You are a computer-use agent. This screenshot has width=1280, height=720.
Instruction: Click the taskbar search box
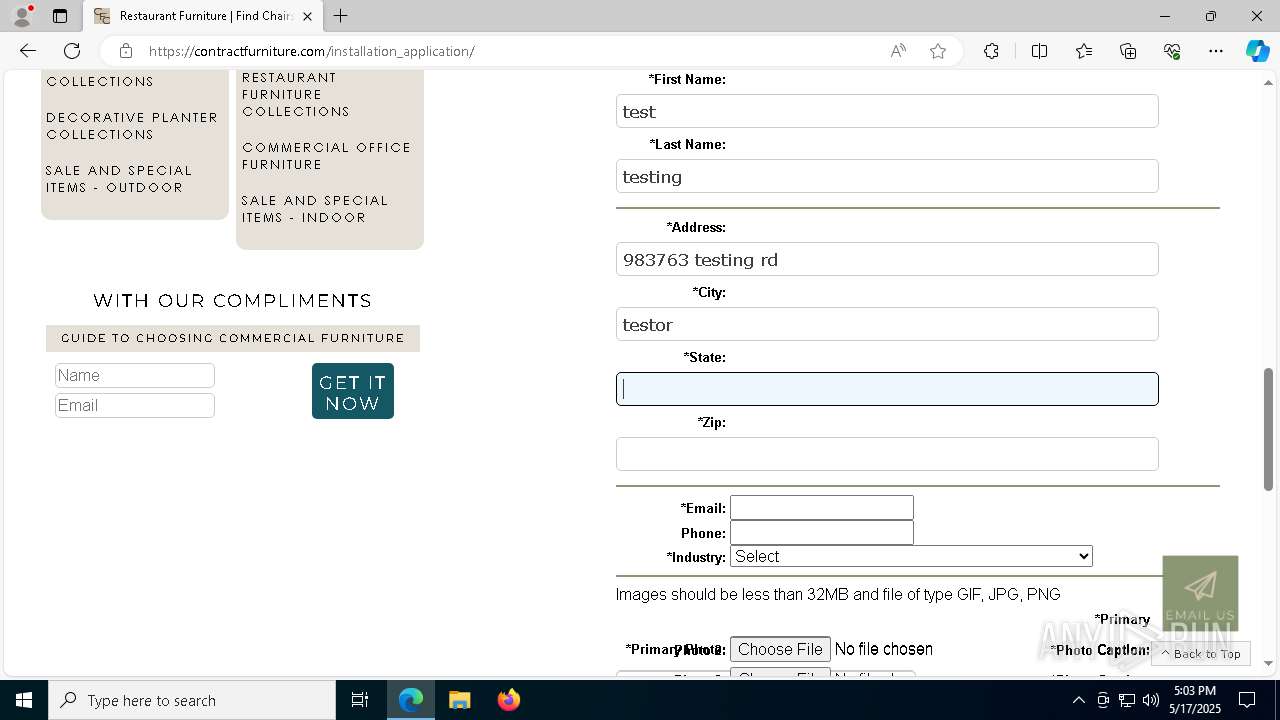(x=192, y=700)
